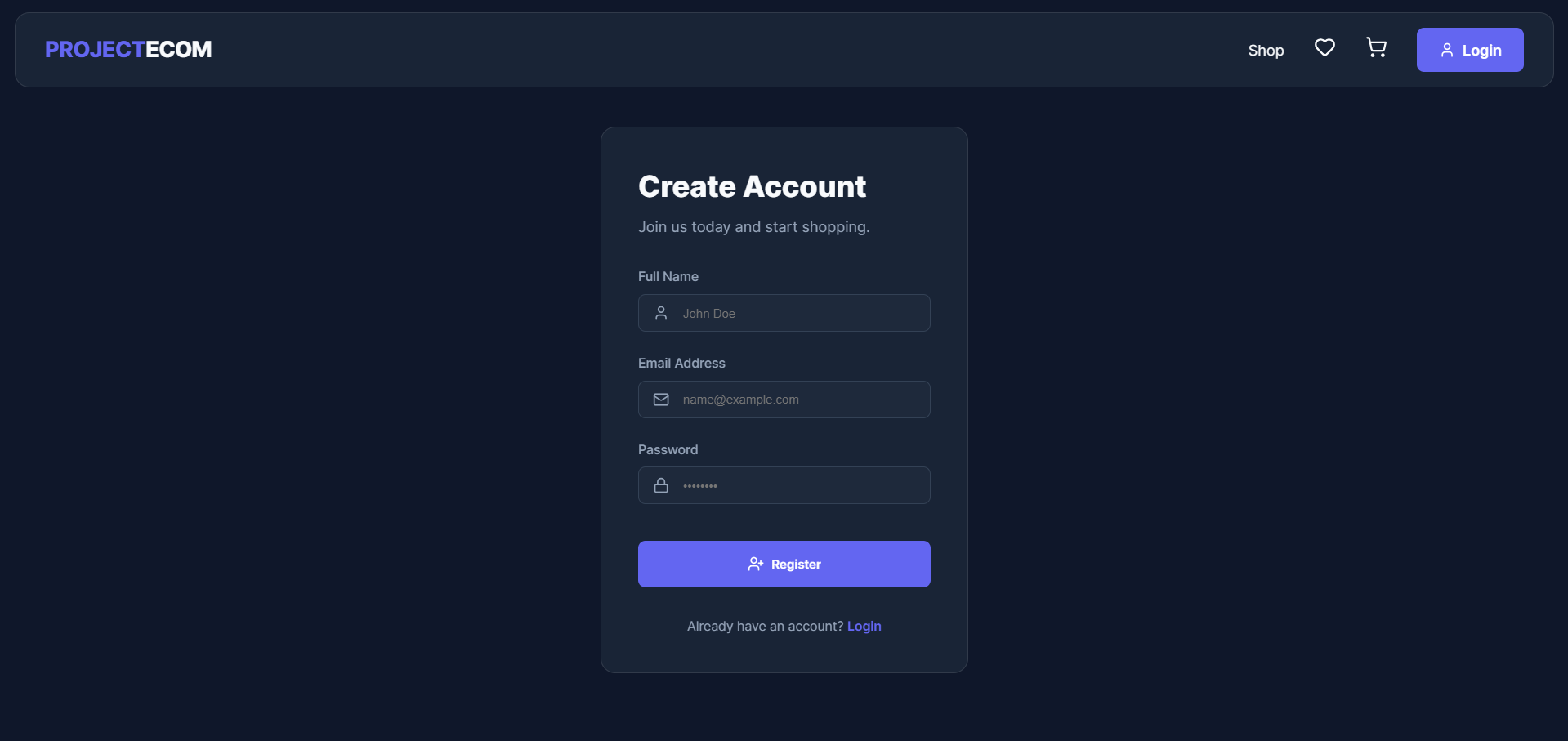Screen dimensions: 1568x741
Task: Focus the Full Name input field
Action: [801, 313]
